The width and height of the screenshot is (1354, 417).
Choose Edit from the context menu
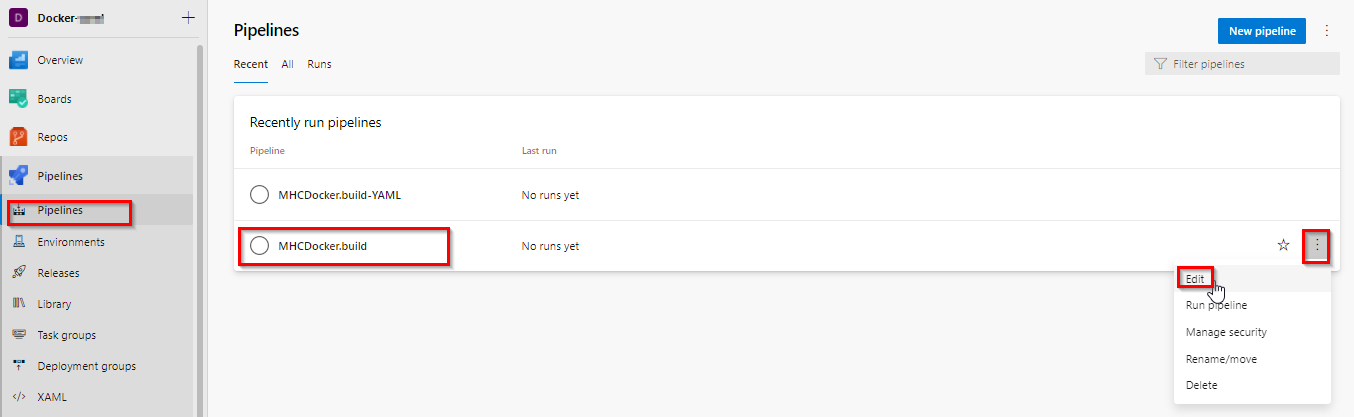[1195, 279]
